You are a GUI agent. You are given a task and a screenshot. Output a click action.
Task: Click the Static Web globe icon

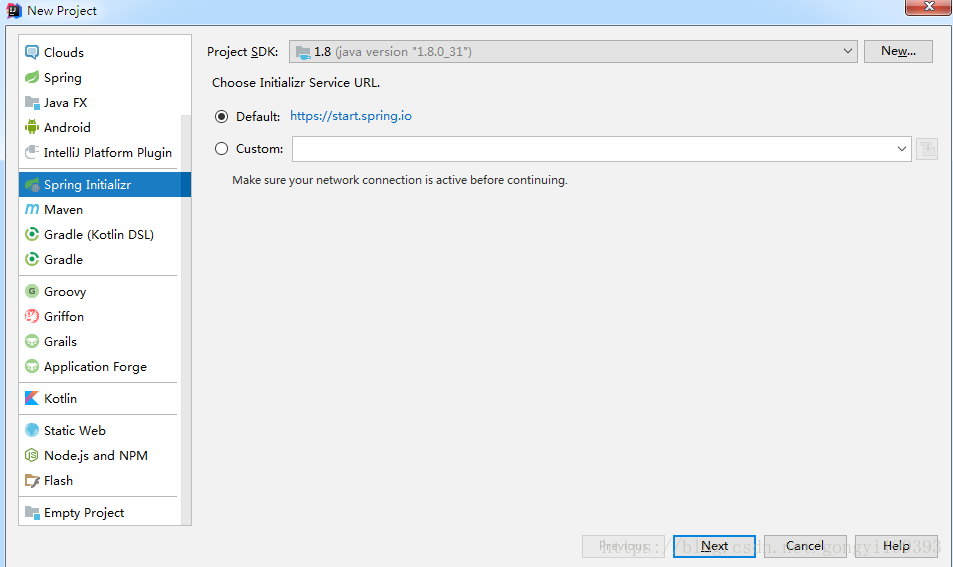tap(32, 430)
